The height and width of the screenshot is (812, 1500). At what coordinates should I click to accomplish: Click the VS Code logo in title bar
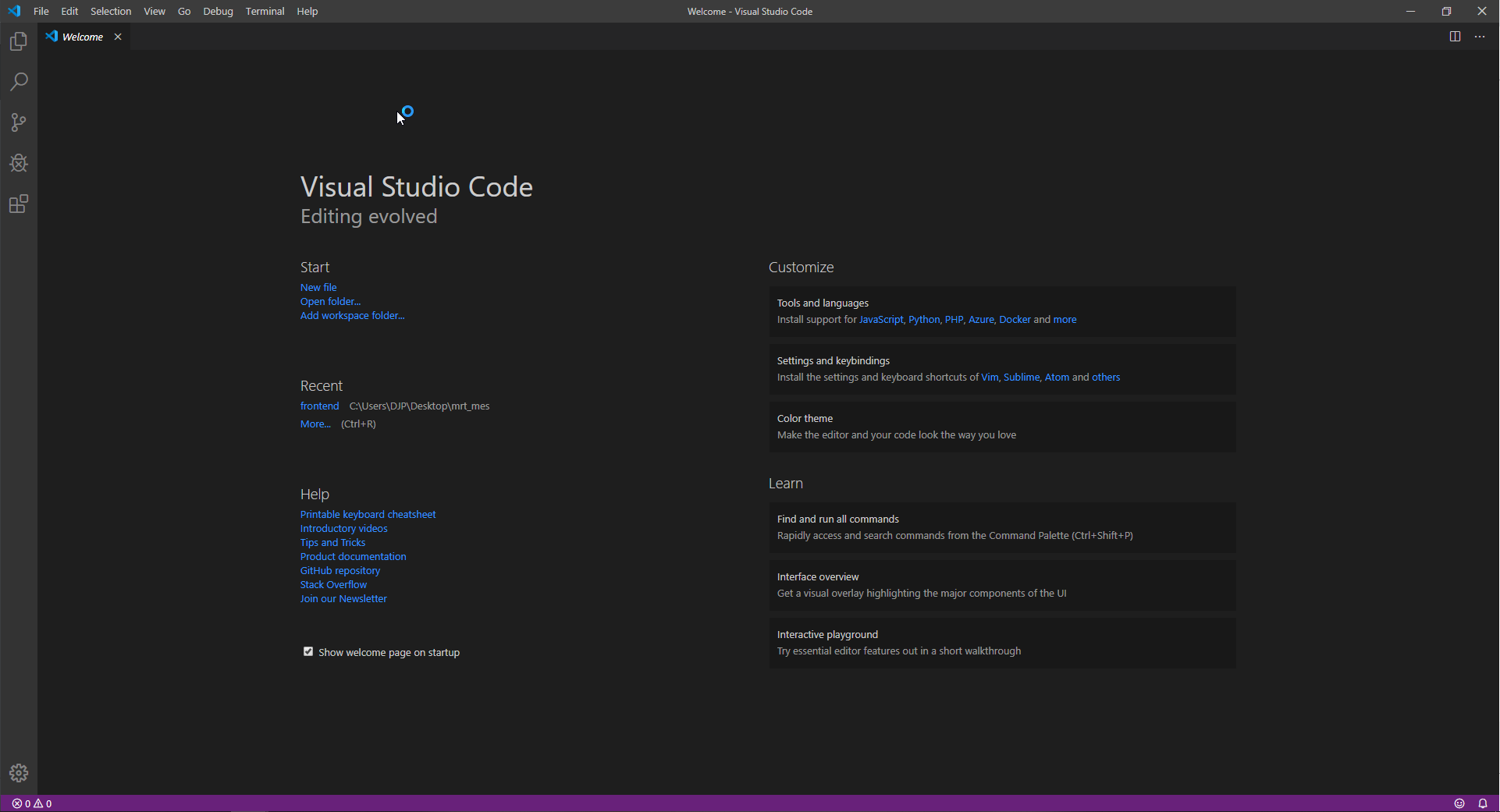[14, 11]
